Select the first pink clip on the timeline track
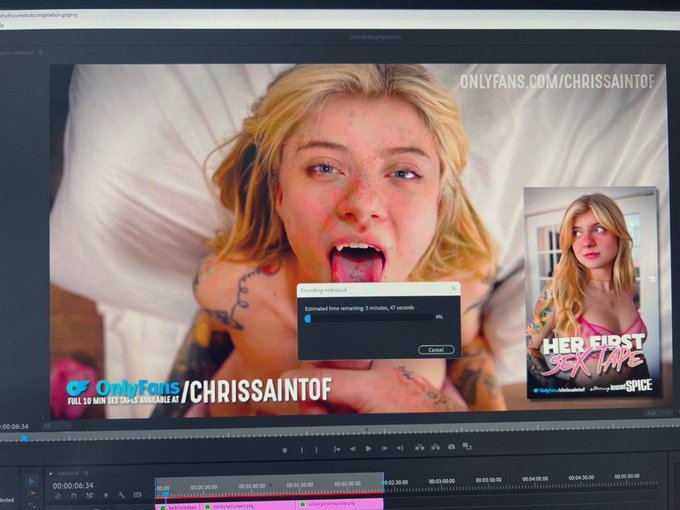Viewport: 680px width, 510px height. pyautogui.click(x=178, y=507)
